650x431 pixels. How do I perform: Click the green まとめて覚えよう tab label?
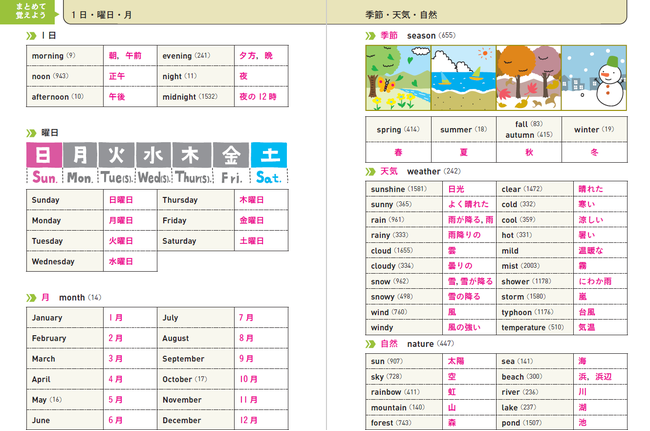[x=30, y=11]
